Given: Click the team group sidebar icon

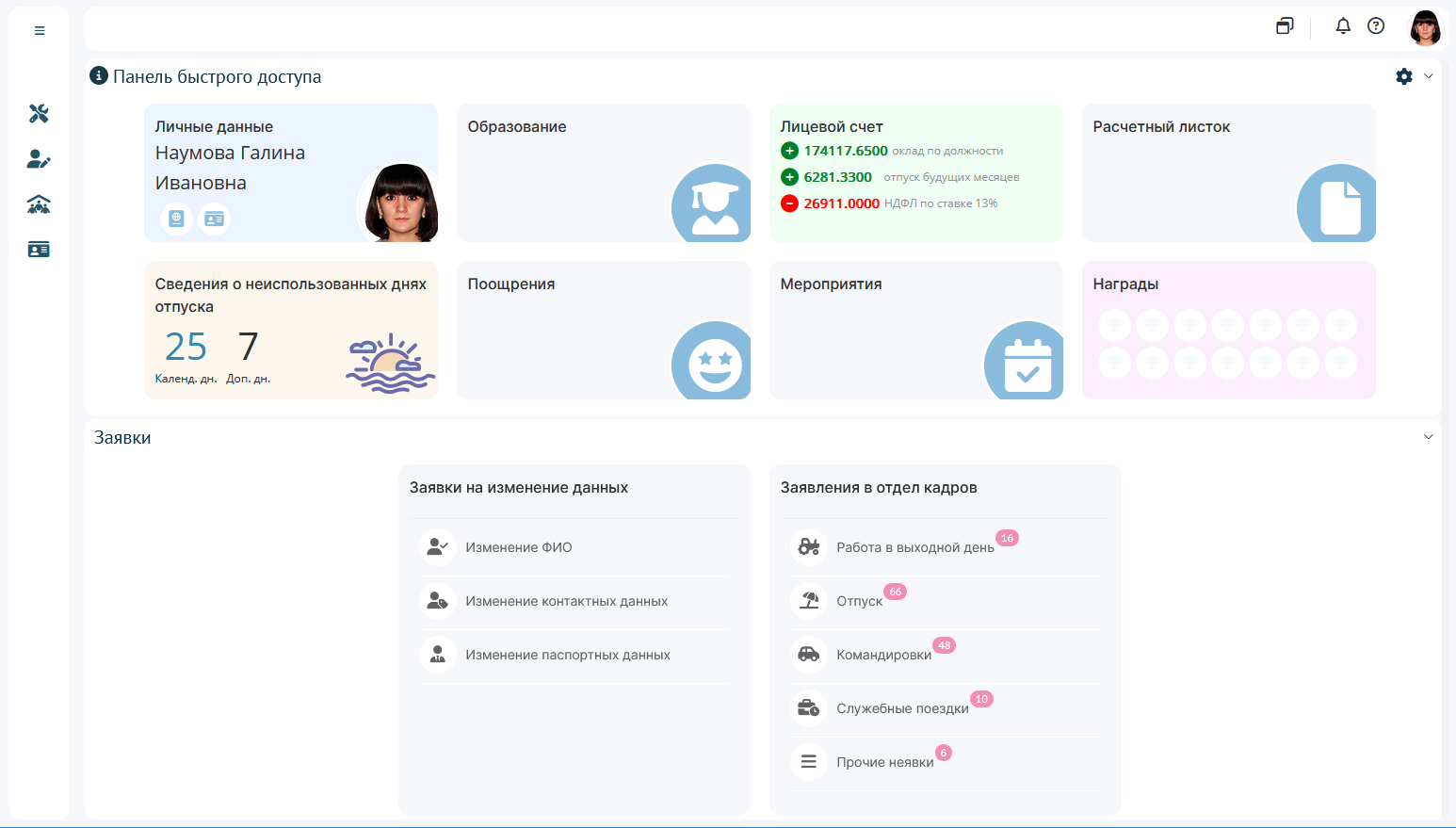Looking at the screenshot, I should (x=39, y=204).
